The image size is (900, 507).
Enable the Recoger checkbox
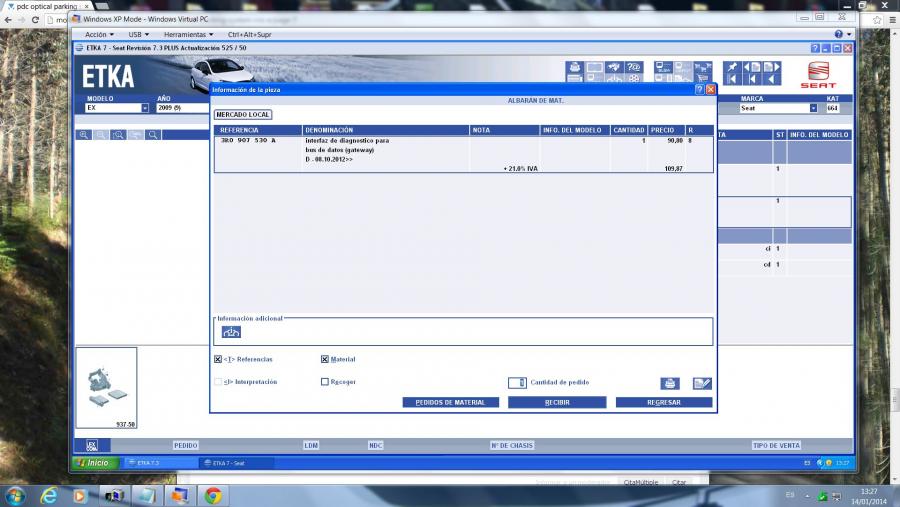coord(325,381)
